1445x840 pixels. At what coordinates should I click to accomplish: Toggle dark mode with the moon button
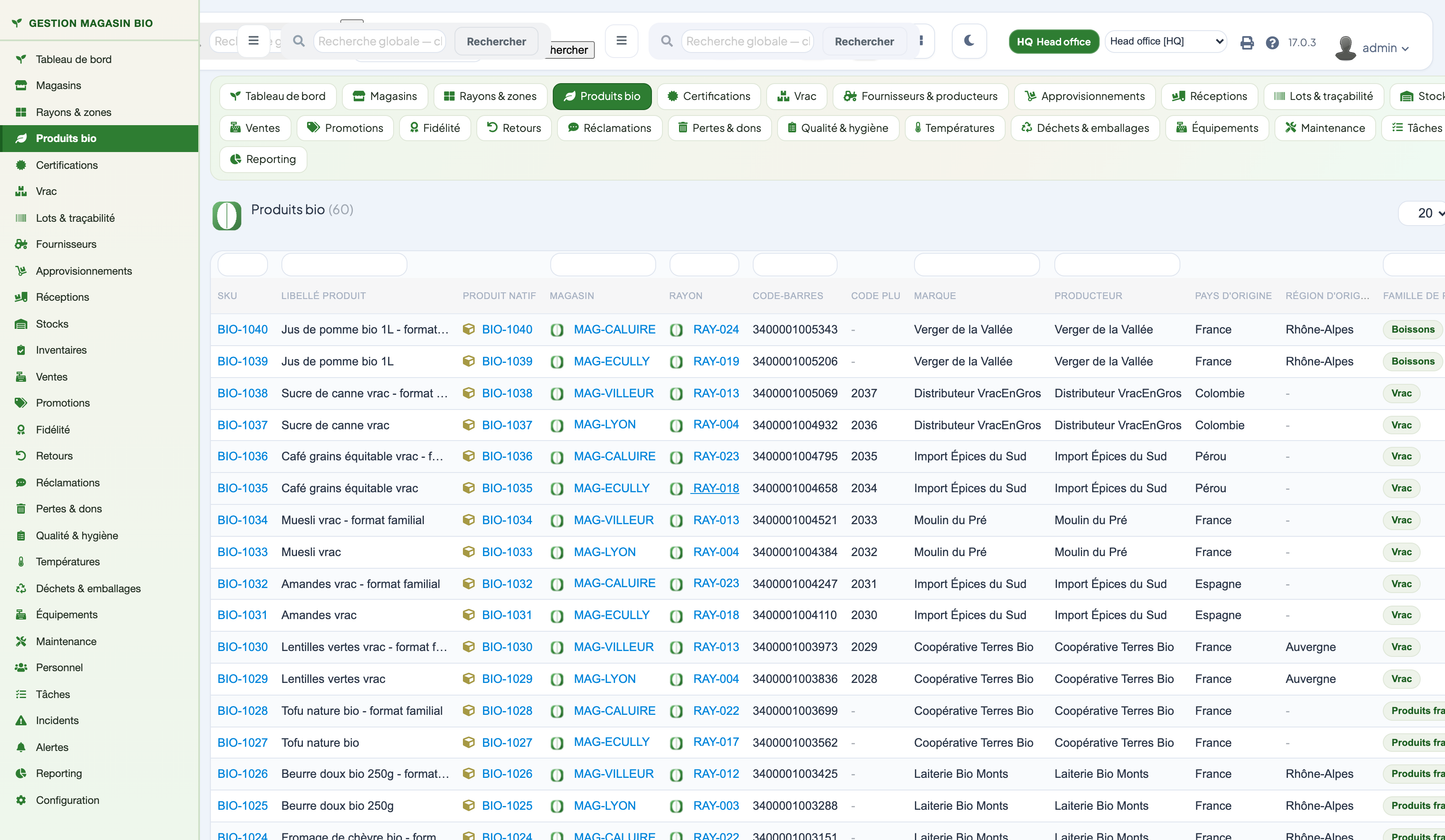pyautogui.click(x=969, y=41)
